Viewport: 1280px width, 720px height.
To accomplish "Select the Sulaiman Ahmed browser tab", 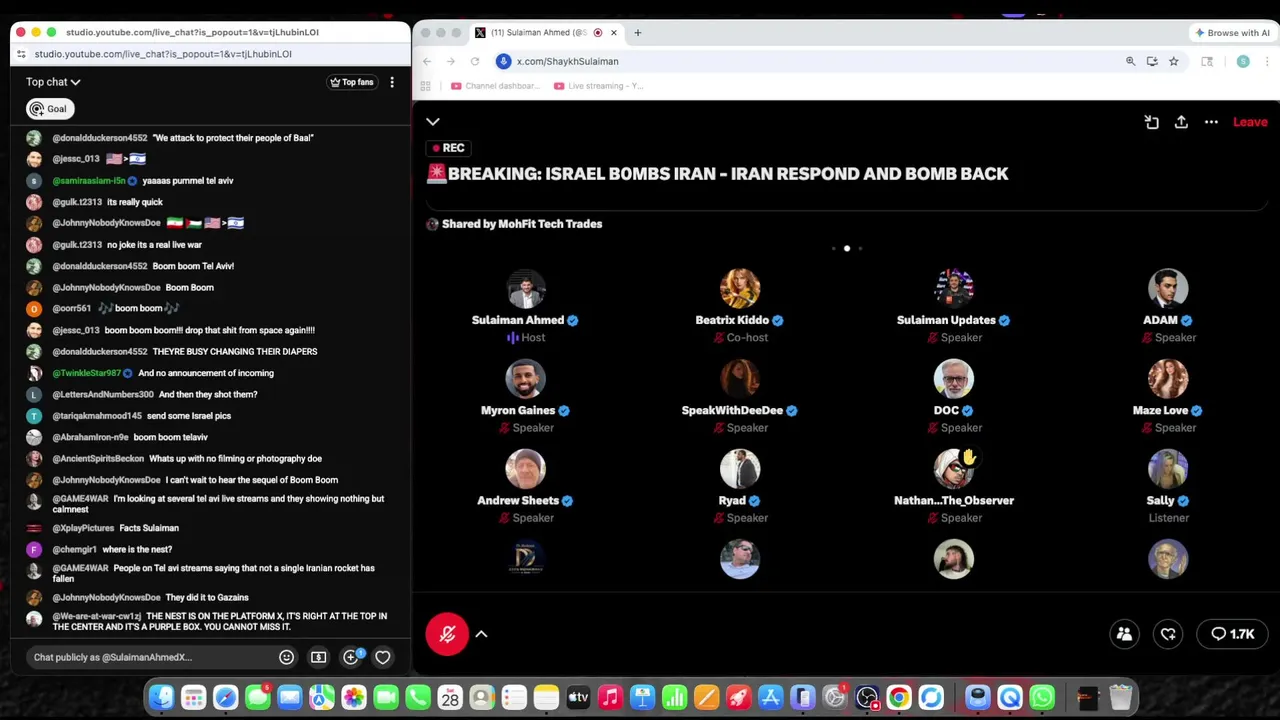I will pyautogui.click(x=546, y=32).
